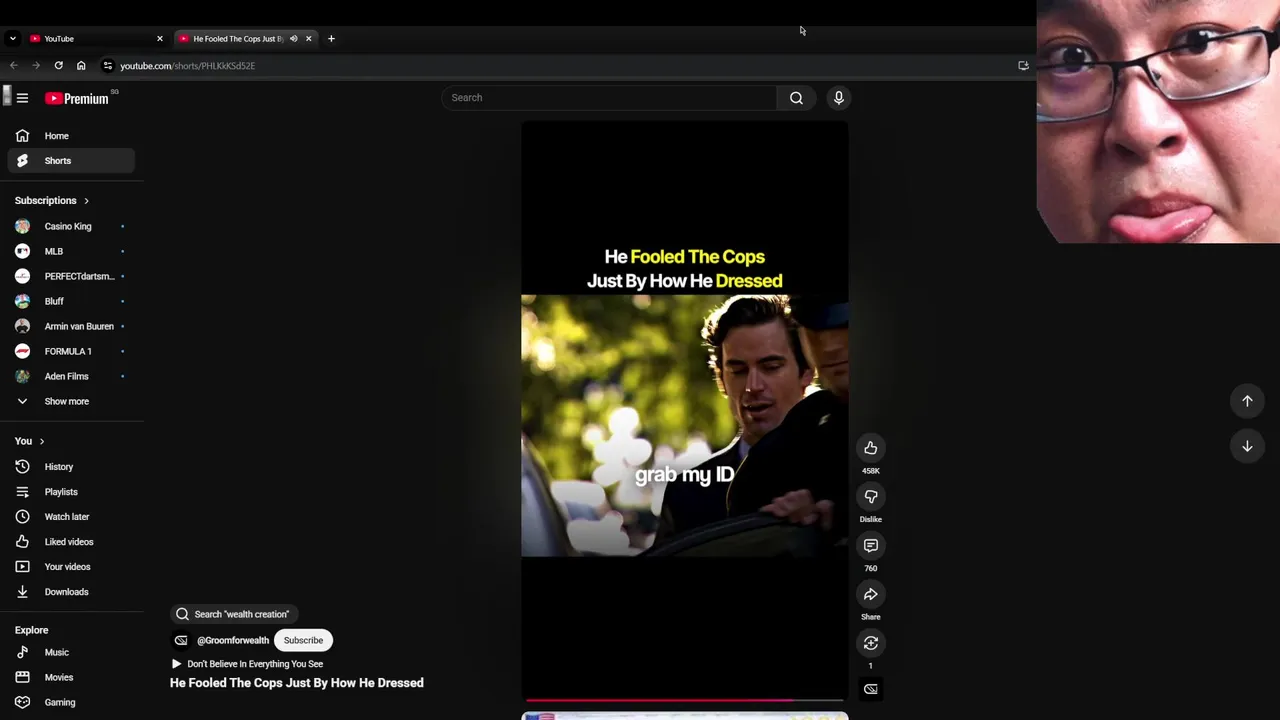1280x720 pixels.
Task: Open Casino King channel subscription
Action: (71, 226)
